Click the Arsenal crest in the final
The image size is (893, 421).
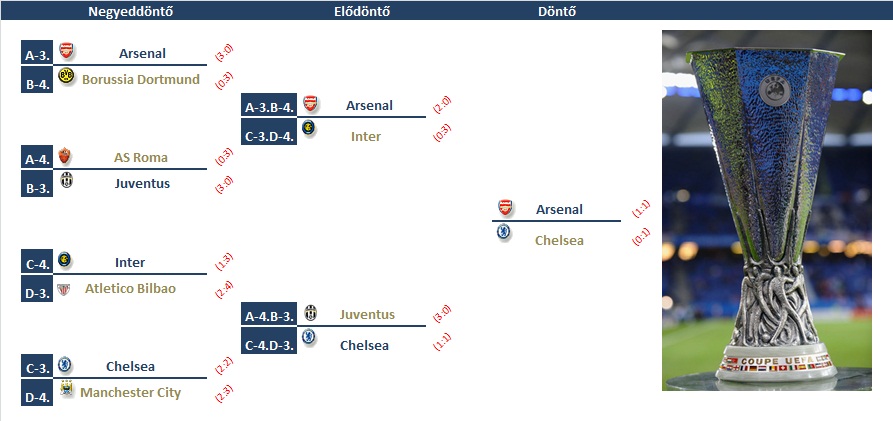tap(505, 207)
